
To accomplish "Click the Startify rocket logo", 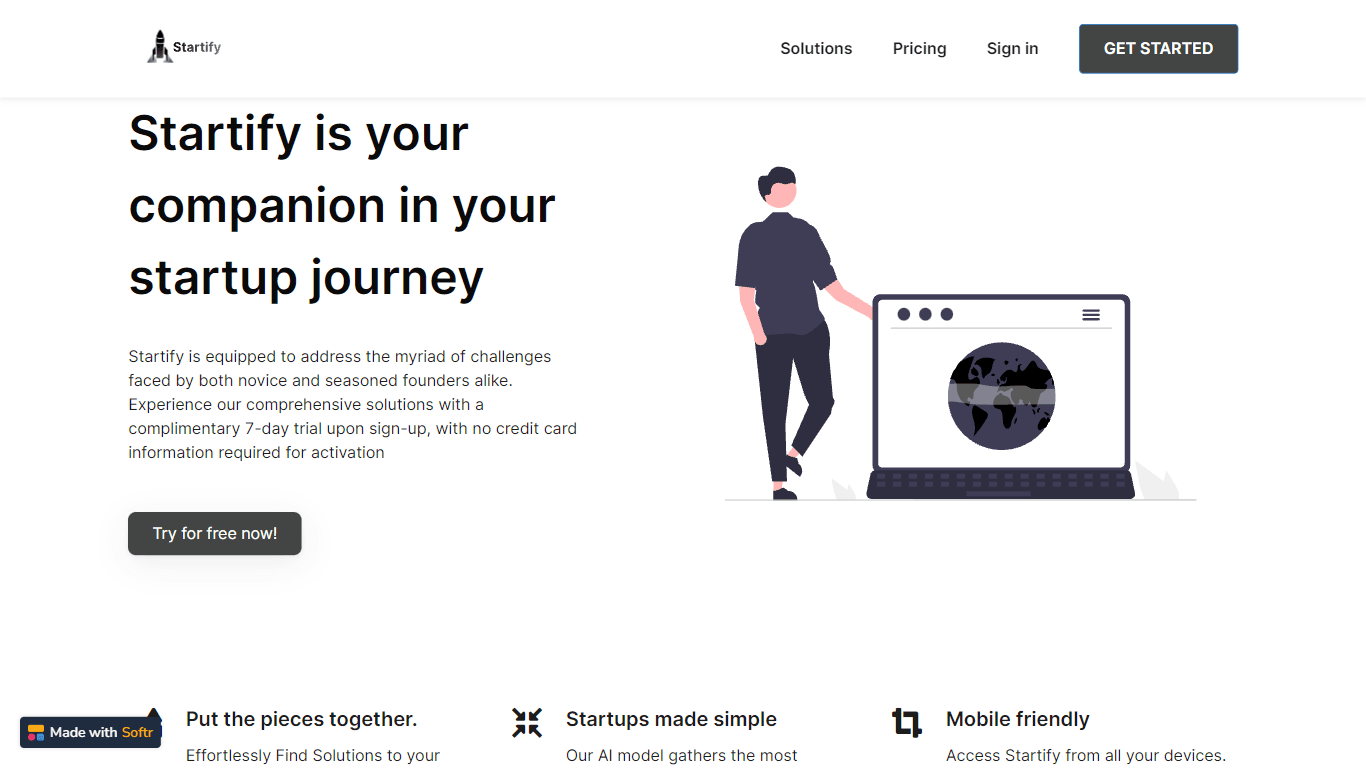I will click(x=184, y=47).
